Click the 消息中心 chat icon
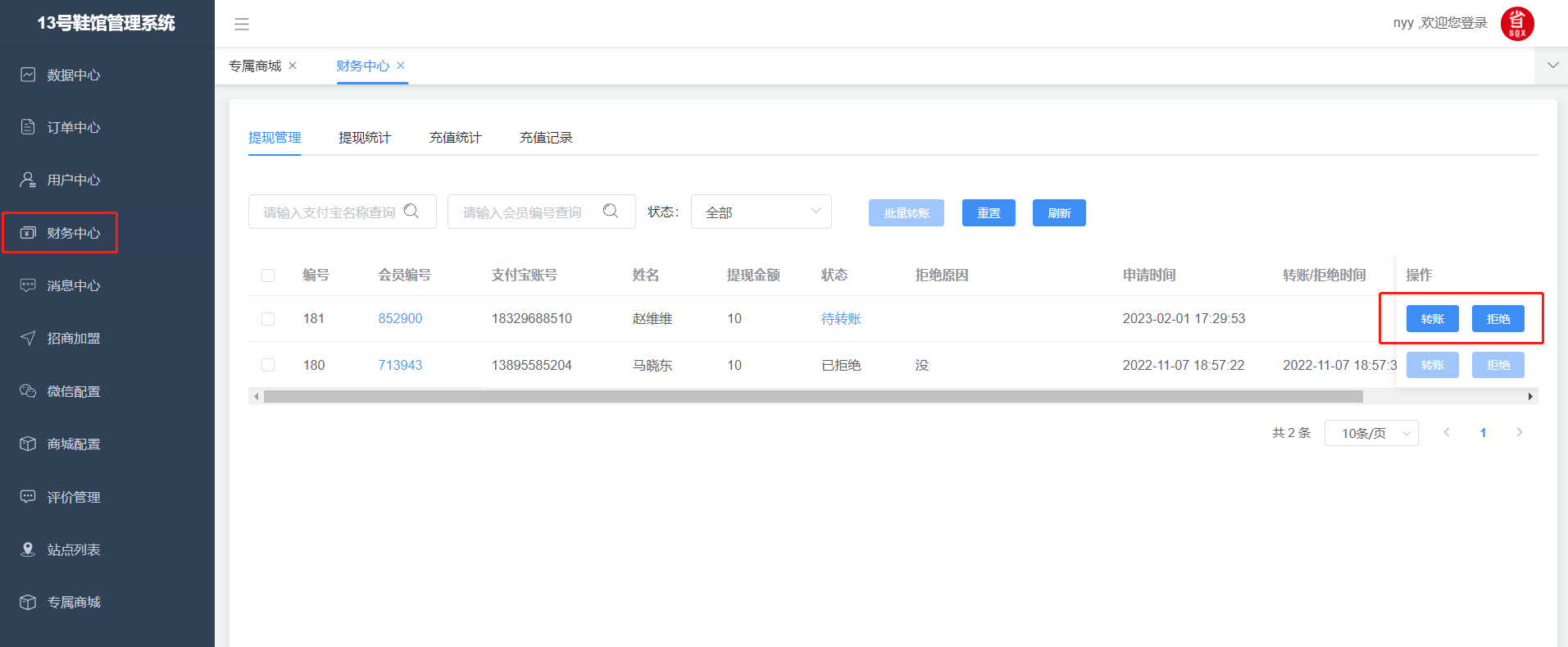The image size is (1568, 647). click(28, 285)
